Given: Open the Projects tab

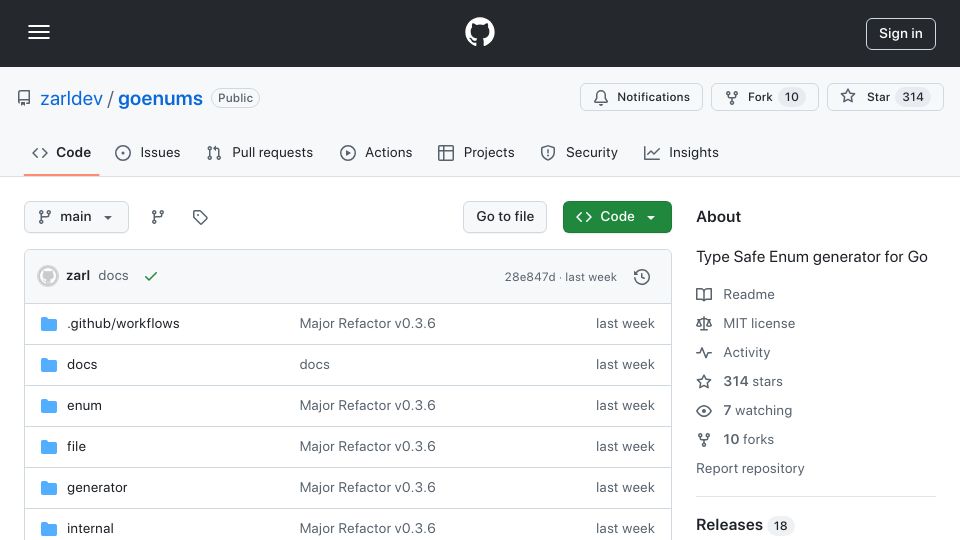Looking at the screenshot, I should pyautogui.click(x=476, y=152).
